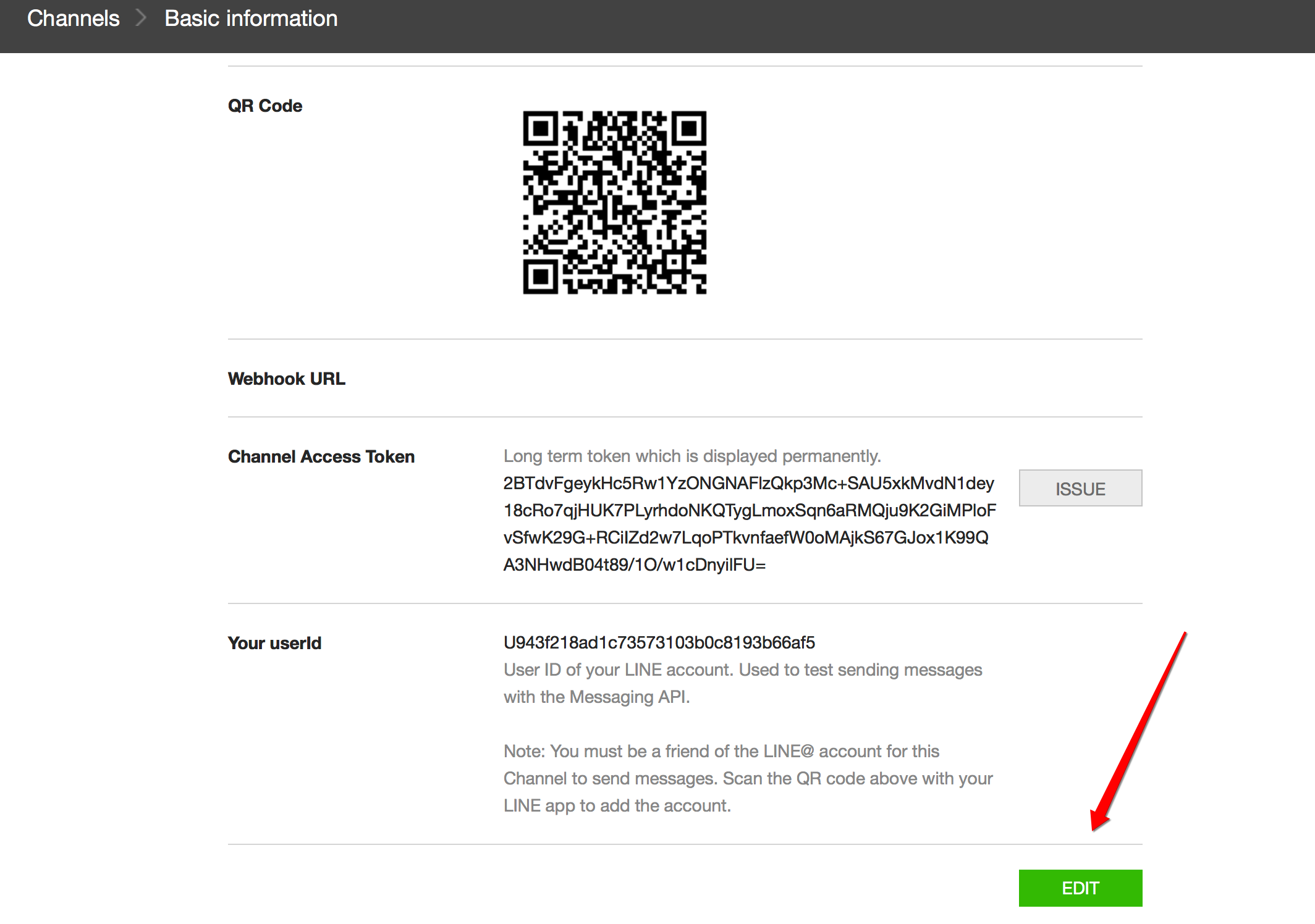Click the breadcrumb chevron separator arrow
The image size is (1315, 924).
click(x=142, y=19)
